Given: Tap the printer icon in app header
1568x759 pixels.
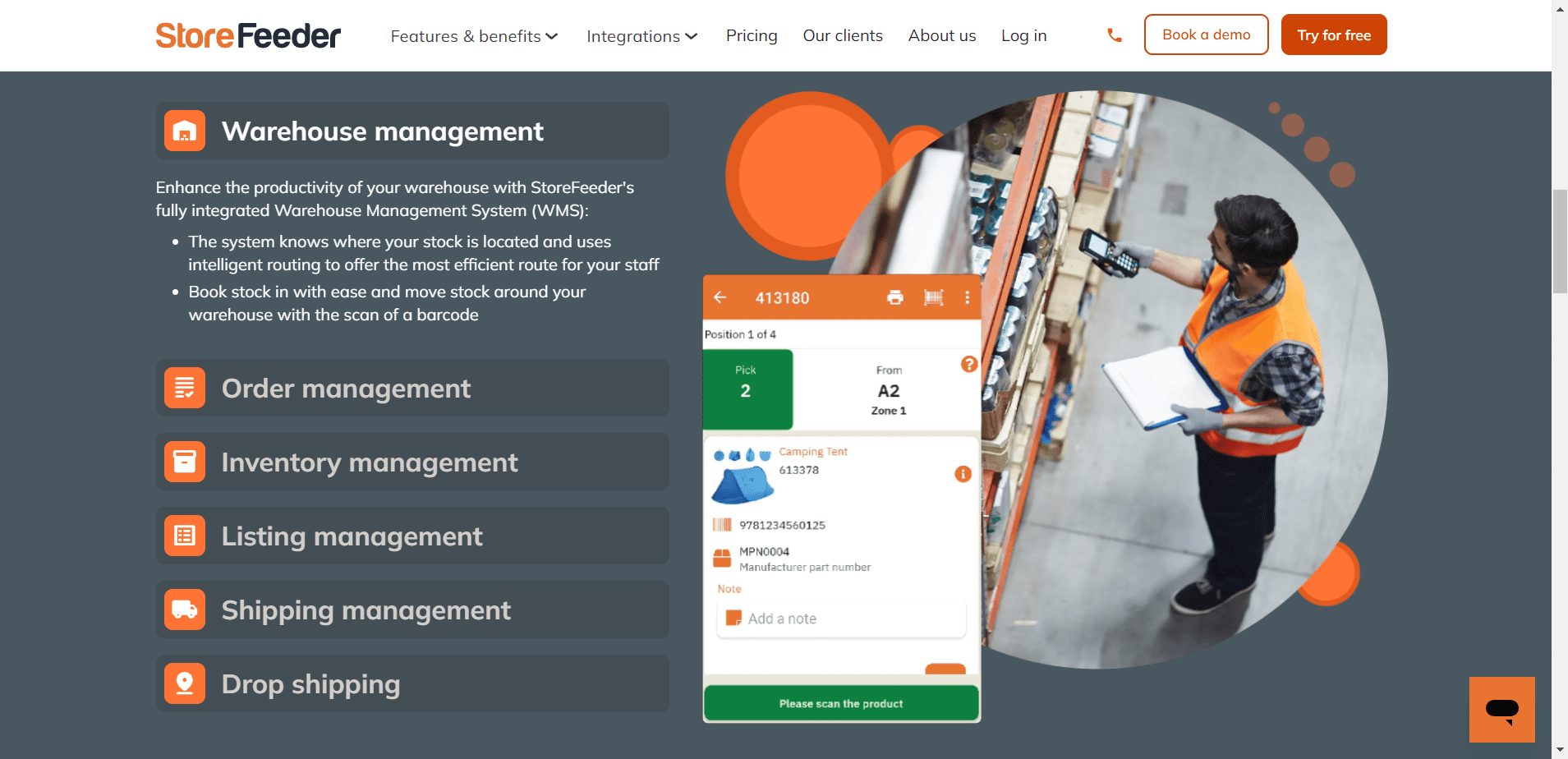Looking at the screenshot, I should [x=895, y=297].
